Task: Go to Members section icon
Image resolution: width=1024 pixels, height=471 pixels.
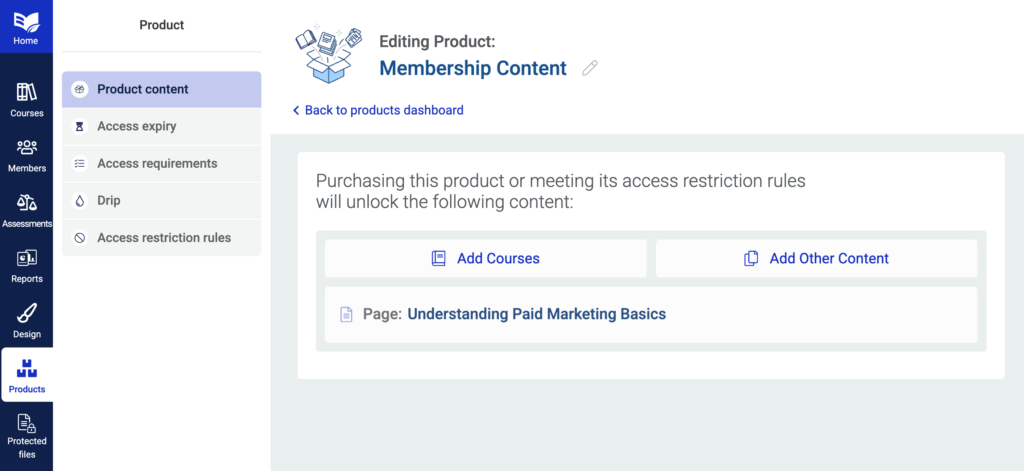Action: point(27,148)
